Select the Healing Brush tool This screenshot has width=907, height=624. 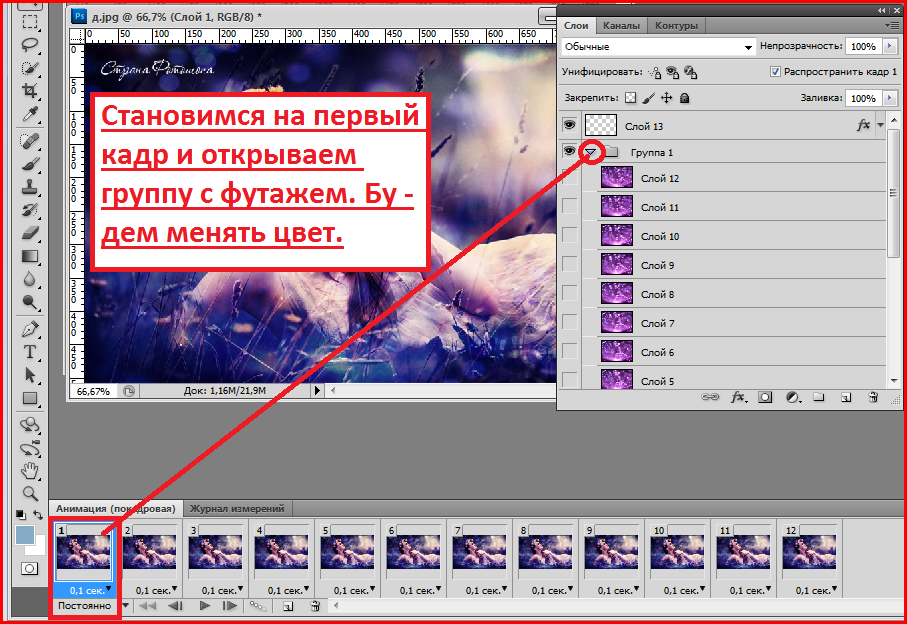coord(30,141)
